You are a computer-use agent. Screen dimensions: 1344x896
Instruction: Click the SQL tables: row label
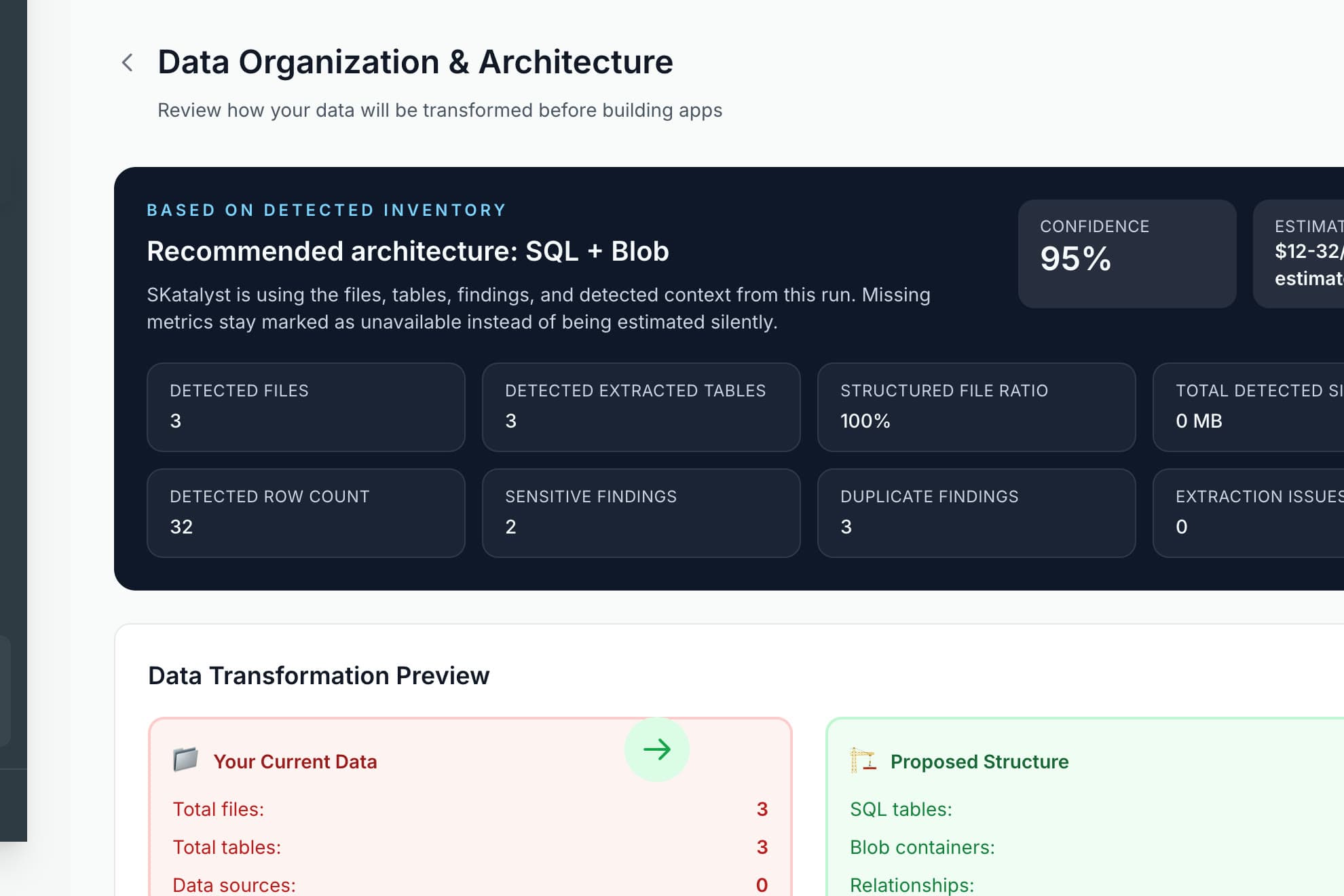pyautogui.click(x=901, y=809)
